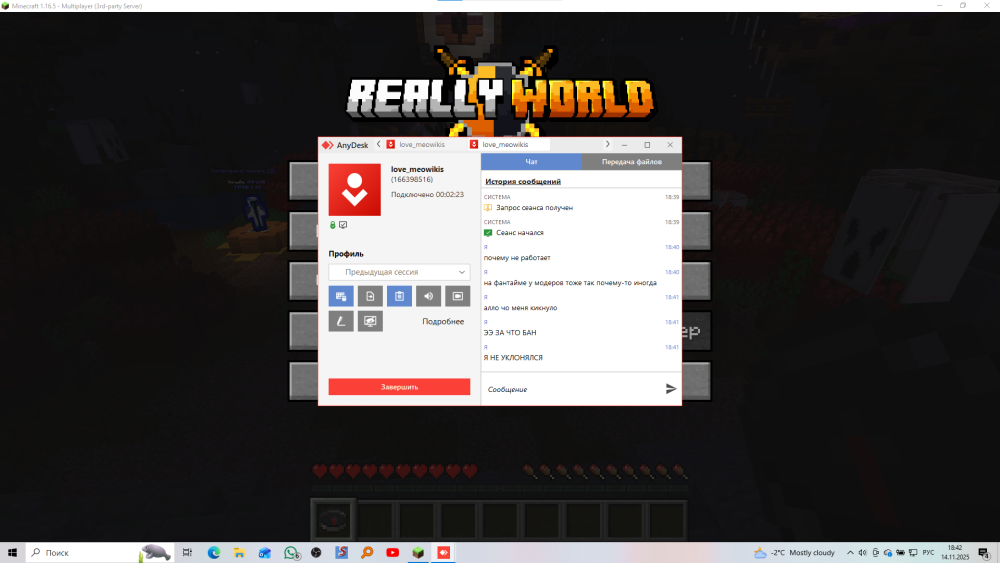Click the green session started check icon

[488, 233]
